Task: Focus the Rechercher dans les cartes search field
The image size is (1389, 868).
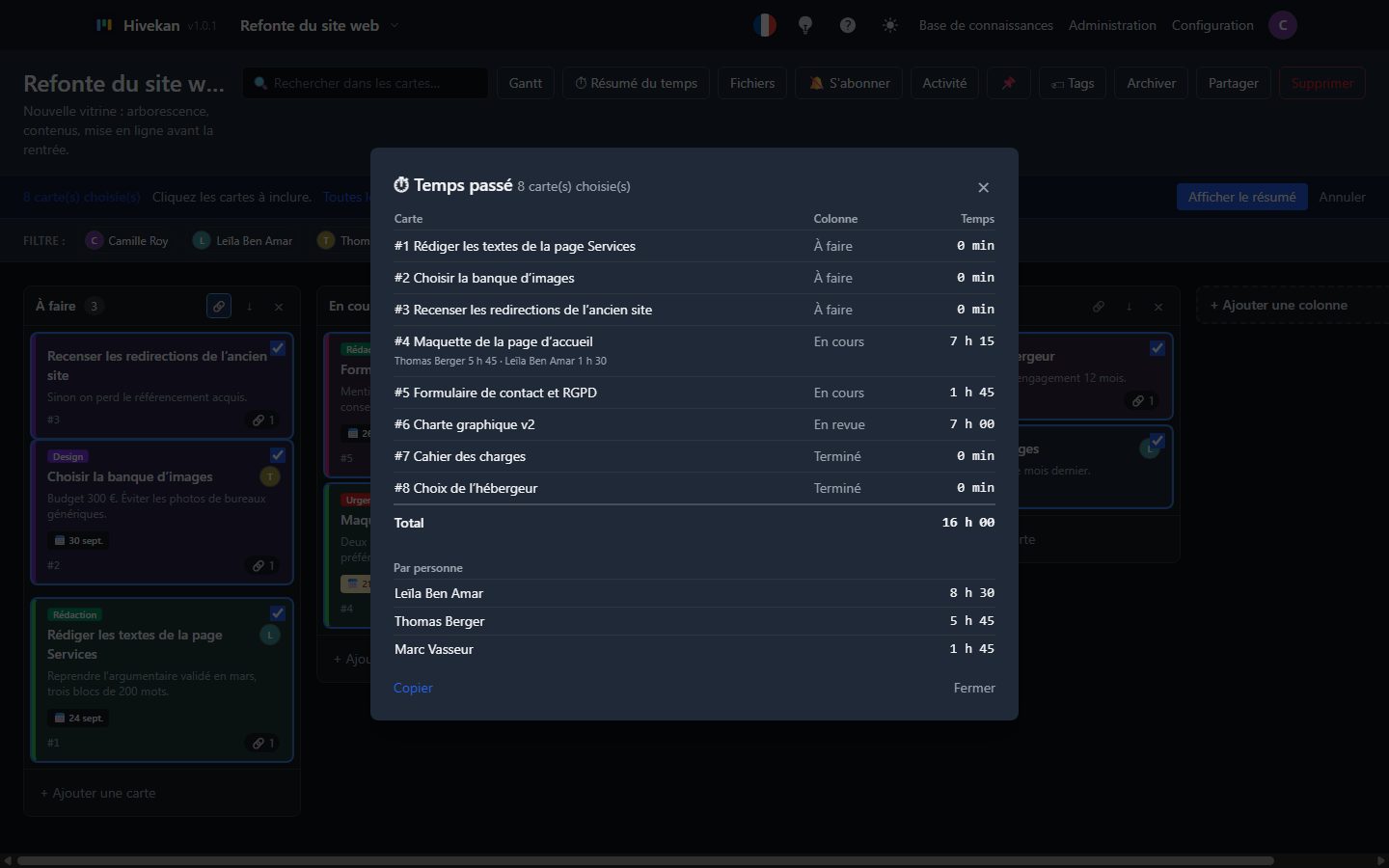Action: click(366, 83)
